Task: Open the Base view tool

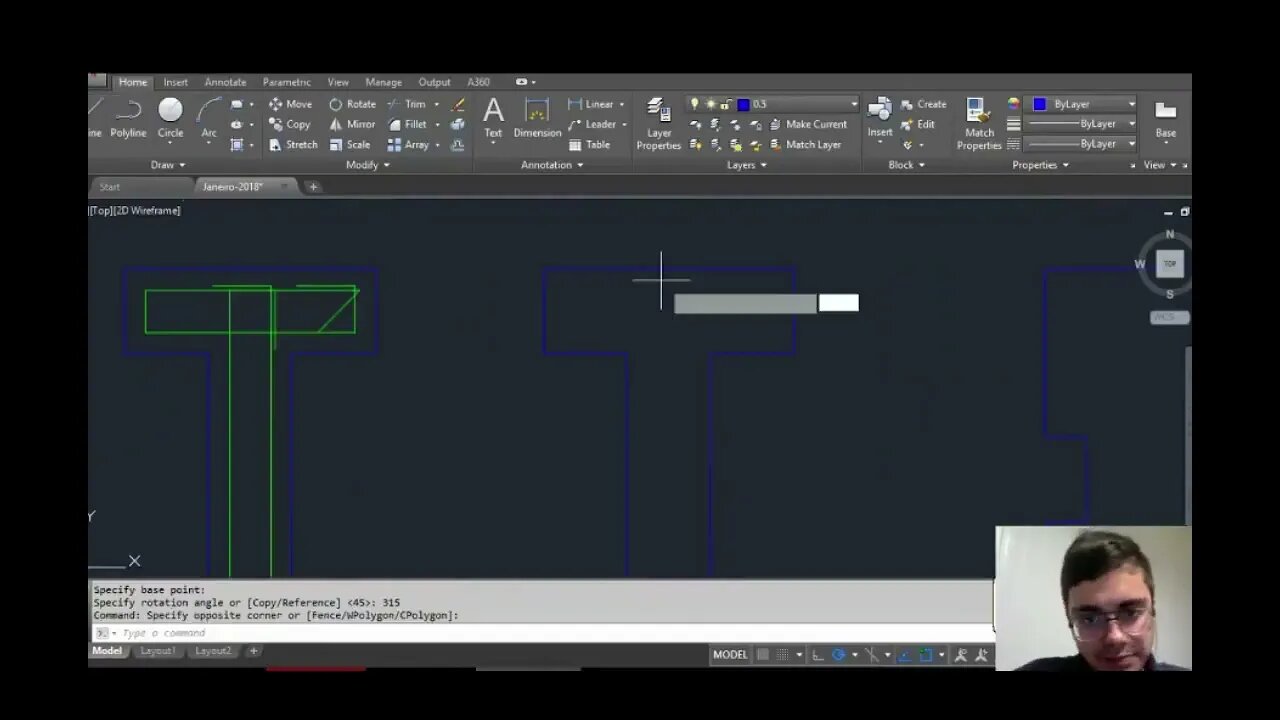Action: point(1166,118)
